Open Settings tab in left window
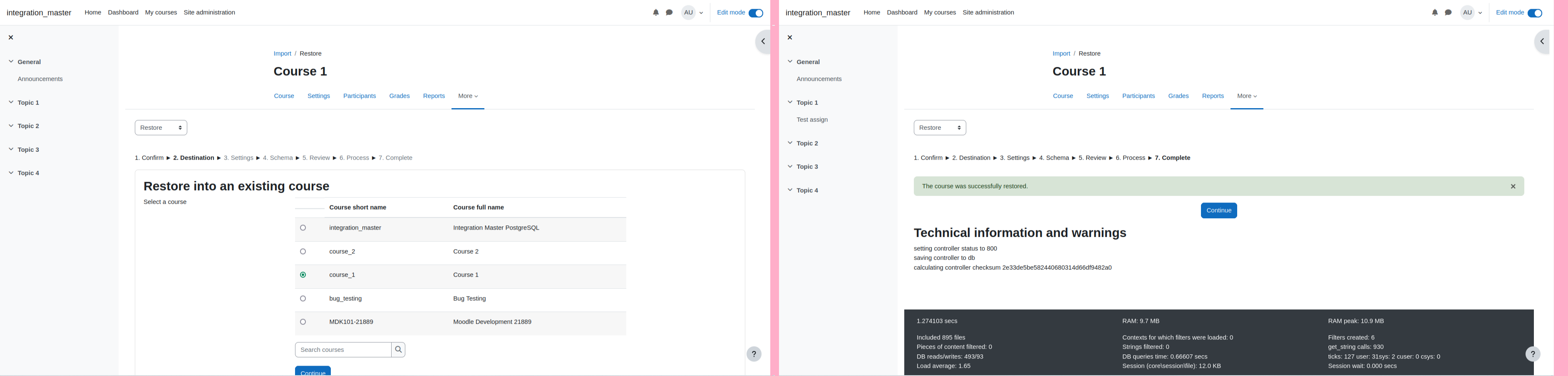The height and width of the screenshot is (376, 1568). (318, 96)
